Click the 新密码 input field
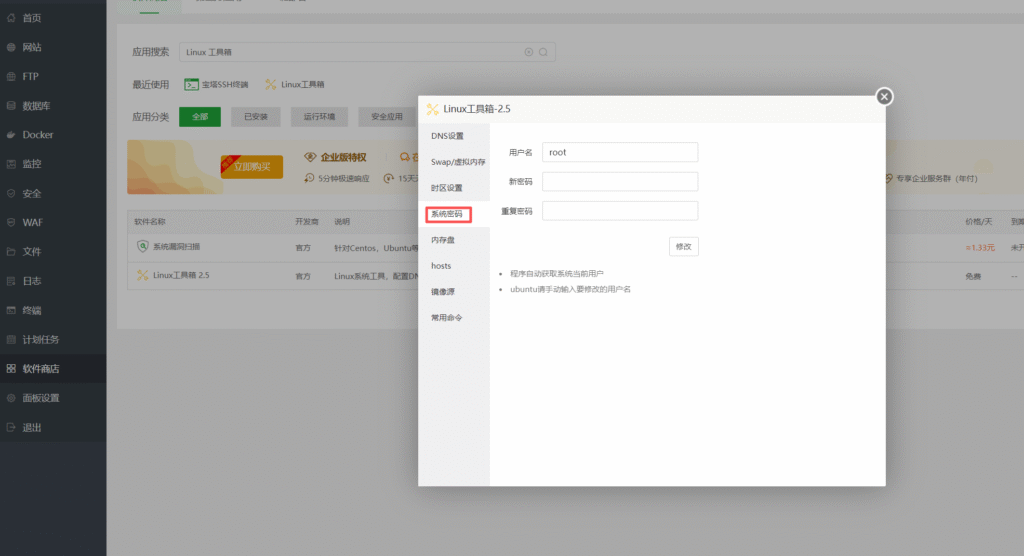 619,181
